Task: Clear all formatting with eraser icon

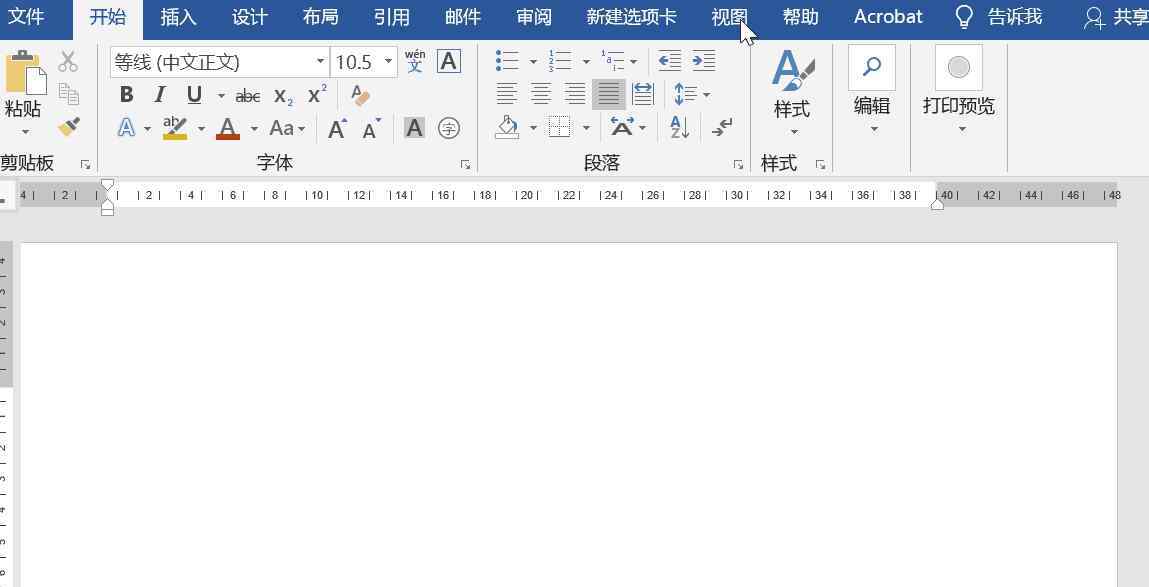Action: click(360, 95)
